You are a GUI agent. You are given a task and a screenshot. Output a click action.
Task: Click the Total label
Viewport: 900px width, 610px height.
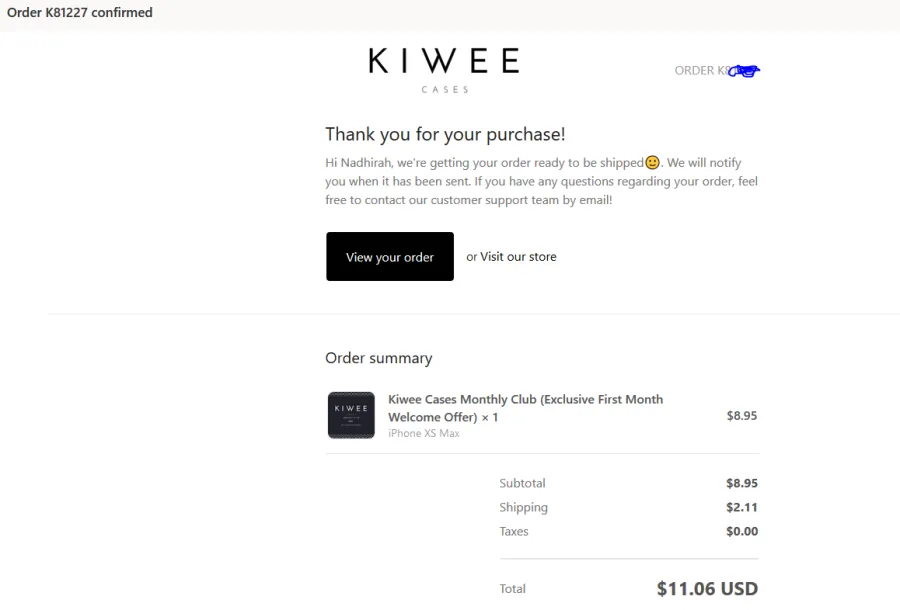[512, 589]
